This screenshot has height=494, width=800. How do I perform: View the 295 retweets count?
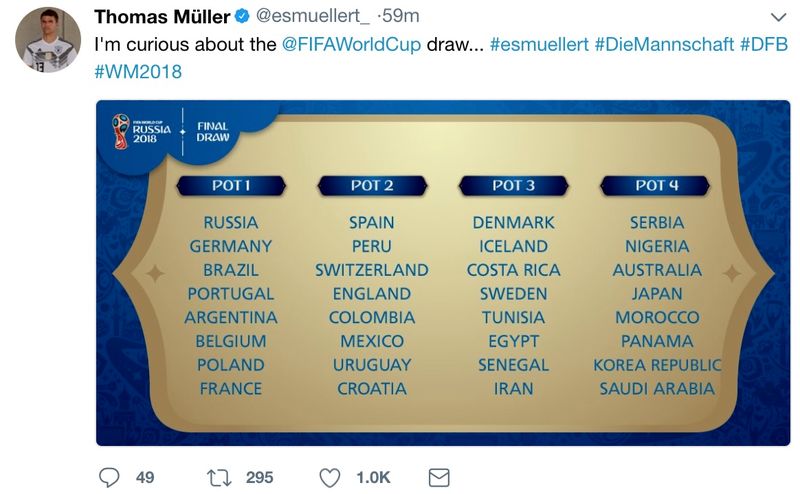coord(260,478)
